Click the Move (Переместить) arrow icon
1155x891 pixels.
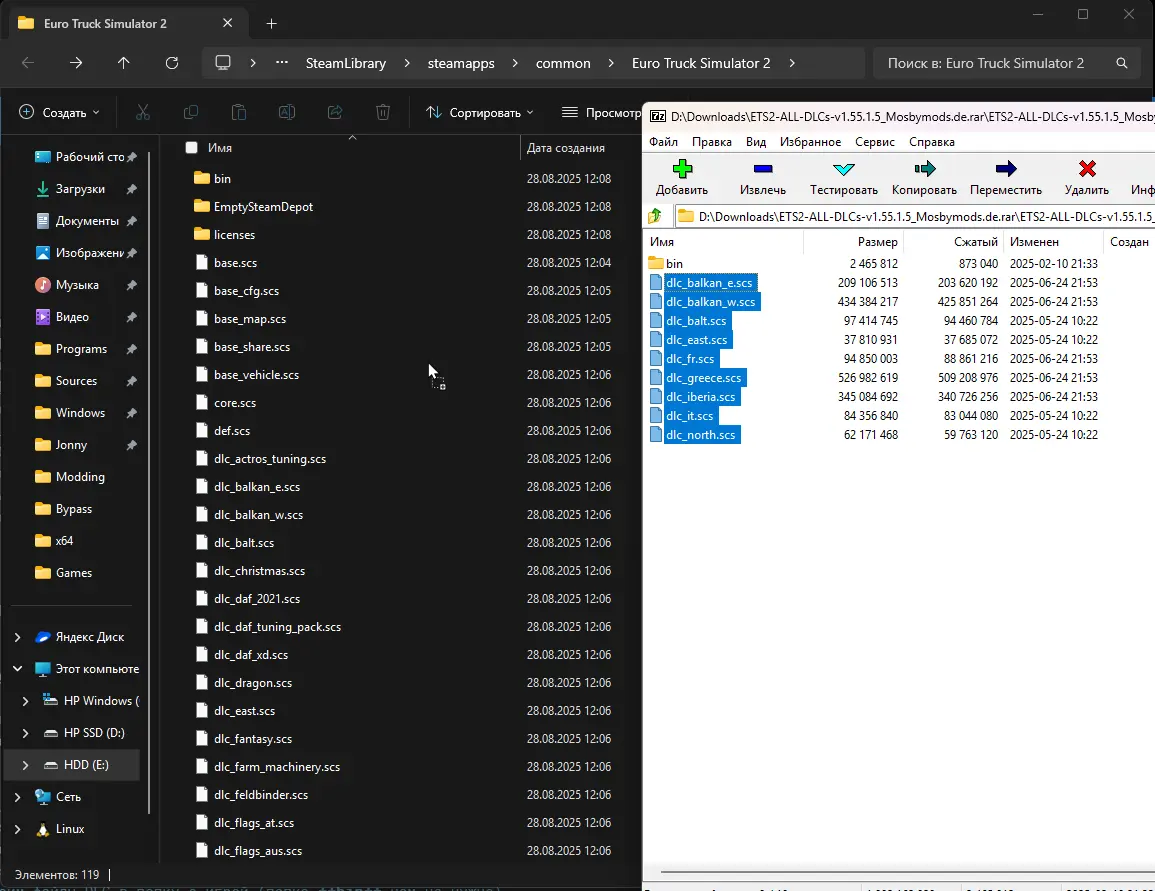(1005, 169)
